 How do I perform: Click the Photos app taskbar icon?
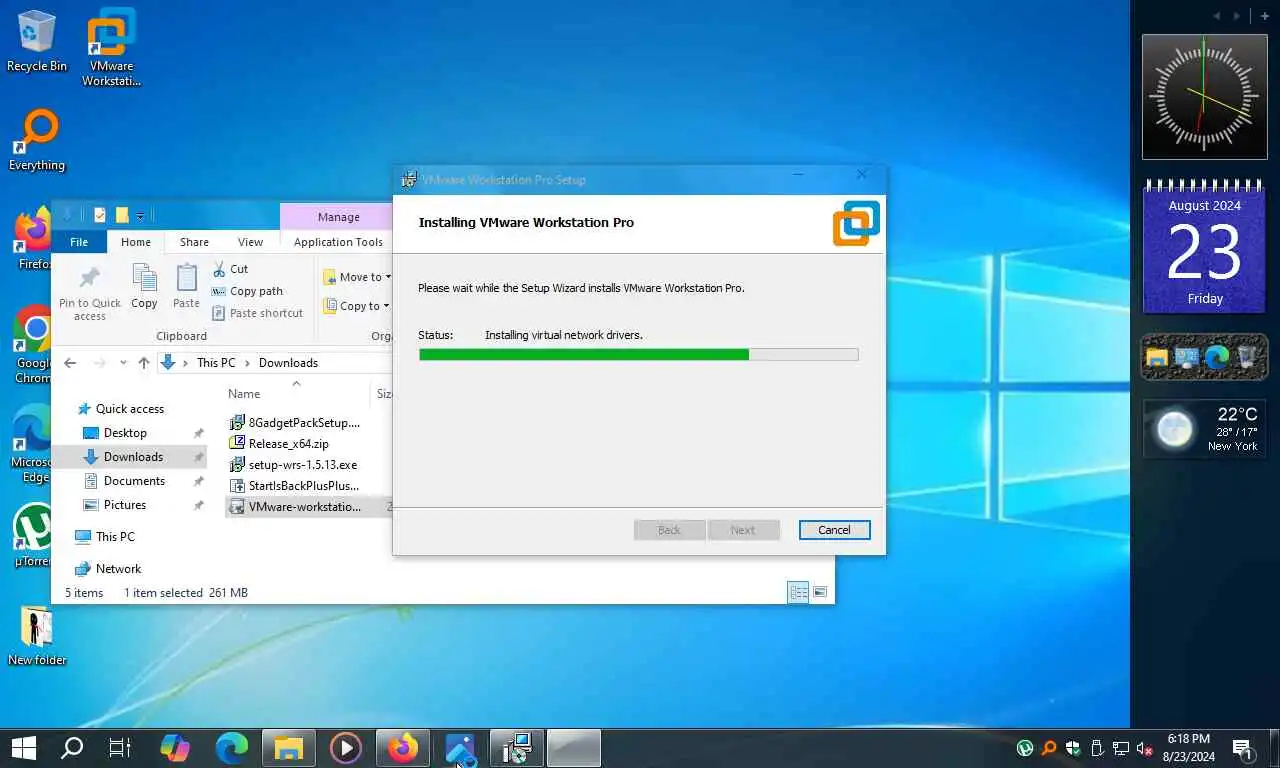460,747
